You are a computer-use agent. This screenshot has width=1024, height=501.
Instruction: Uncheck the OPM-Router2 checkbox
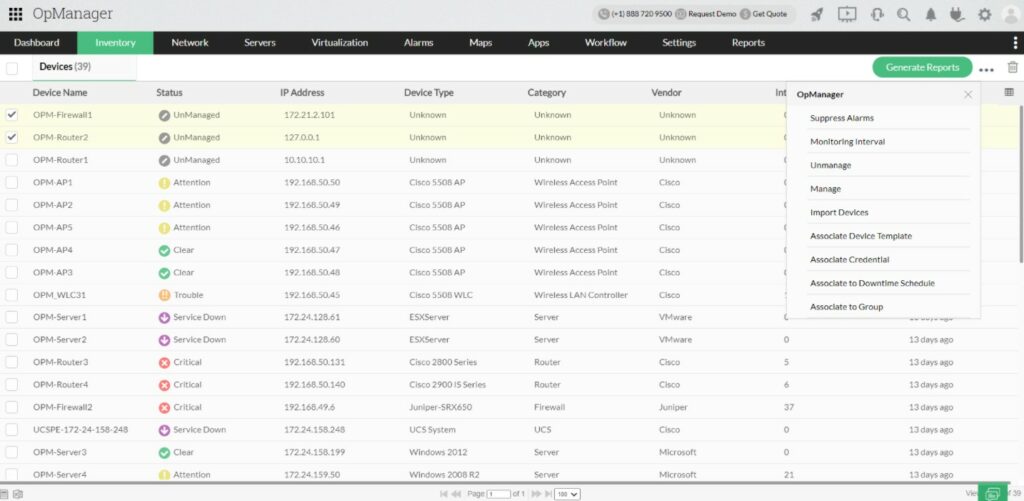[12, 137]
